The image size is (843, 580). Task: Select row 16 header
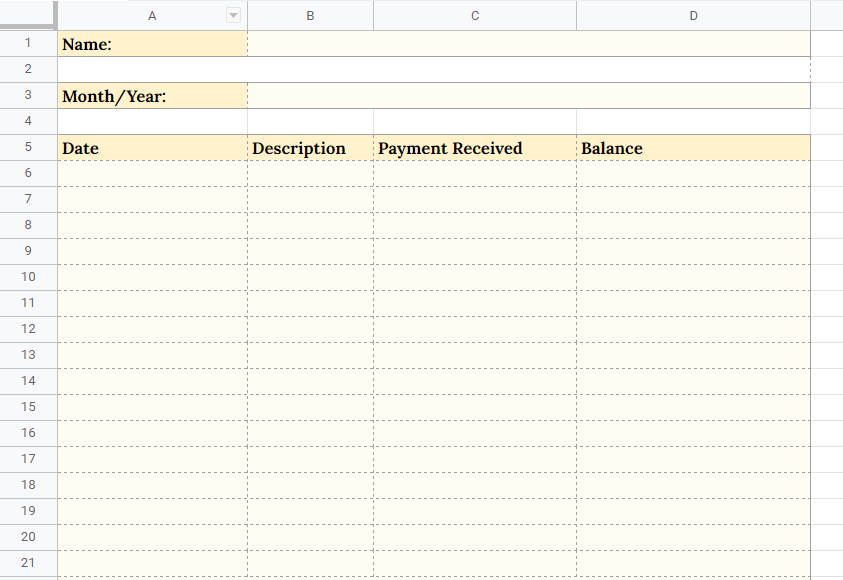28,433
